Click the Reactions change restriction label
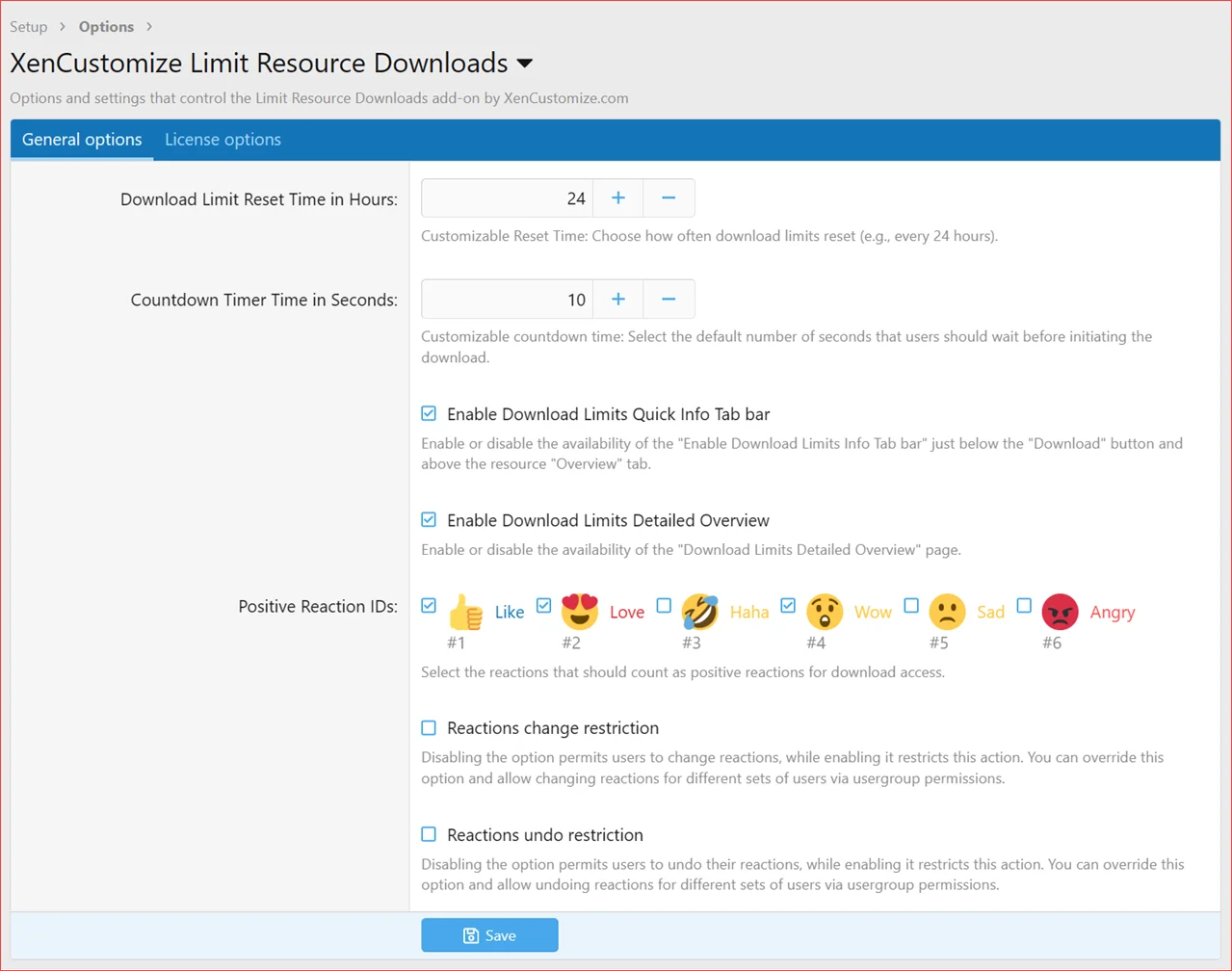The height and width of the screenshot is (971, 1232). tap(553, 728)
